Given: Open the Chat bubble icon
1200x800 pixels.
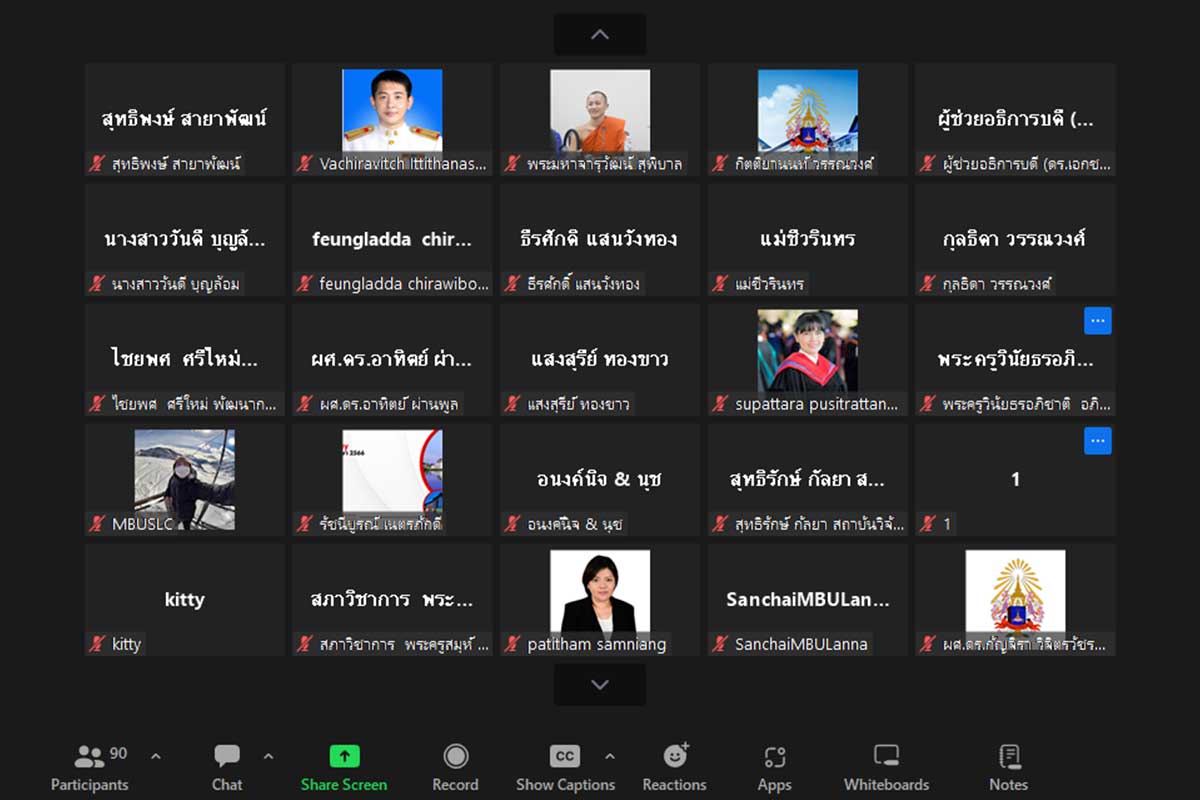Looking at the screenshot, I should coord(227,756).
